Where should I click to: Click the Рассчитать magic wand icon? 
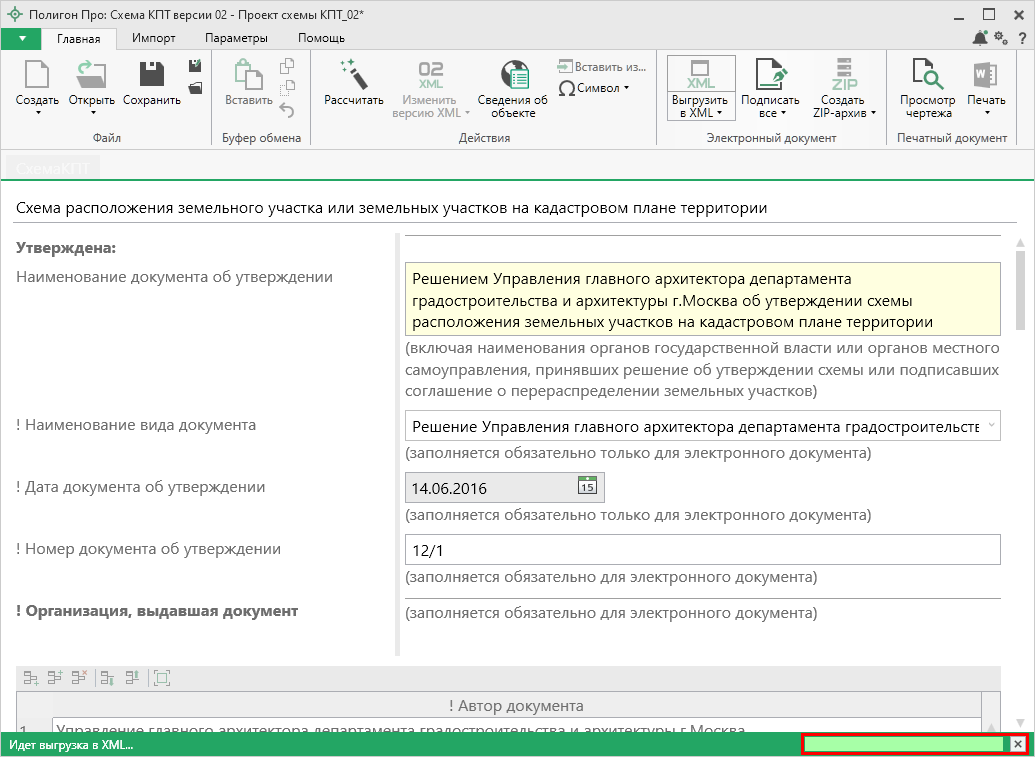[x=353, y=76]
